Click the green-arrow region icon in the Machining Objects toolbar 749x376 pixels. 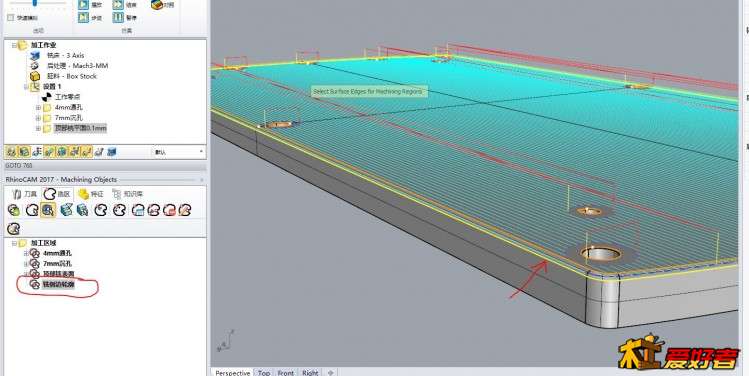(14, 210)
